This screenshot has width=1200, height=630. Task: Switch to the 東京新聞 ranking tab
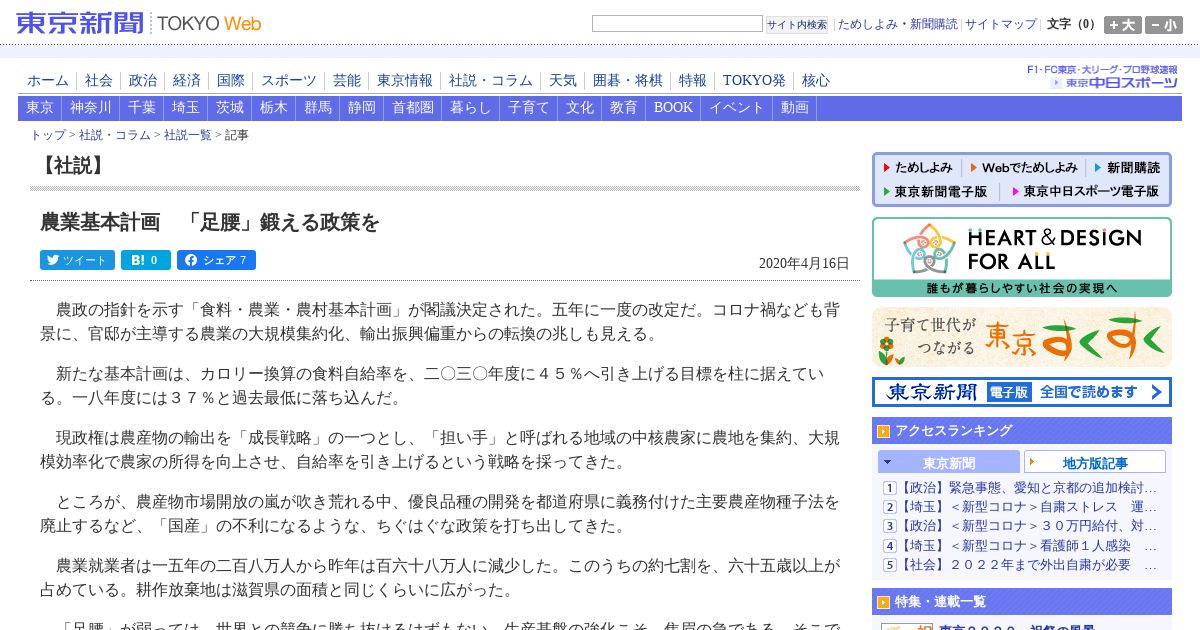coord(949,462)
